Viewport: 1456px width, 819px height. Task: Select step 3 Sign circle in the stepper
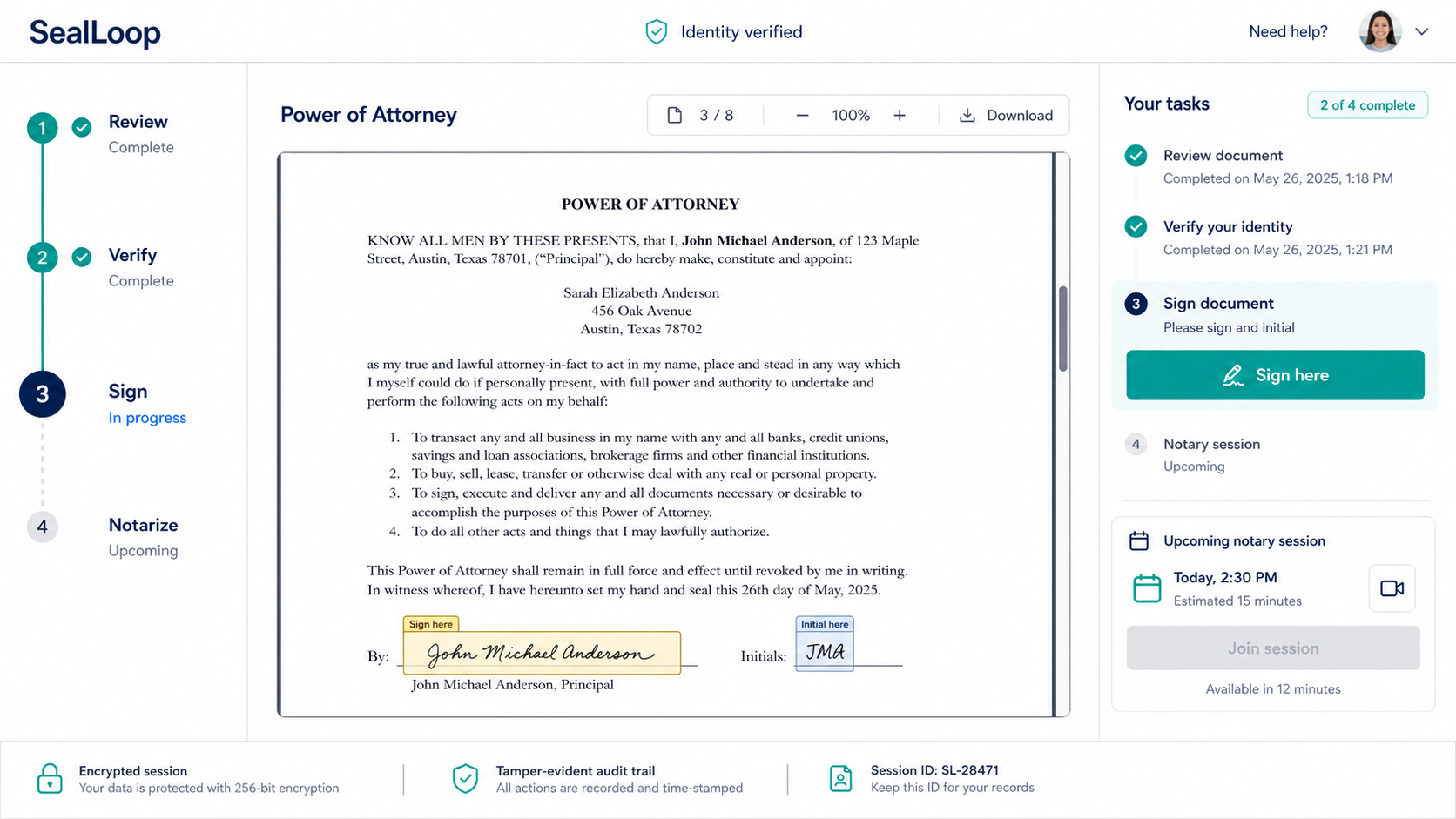click(x=42, y=394)
